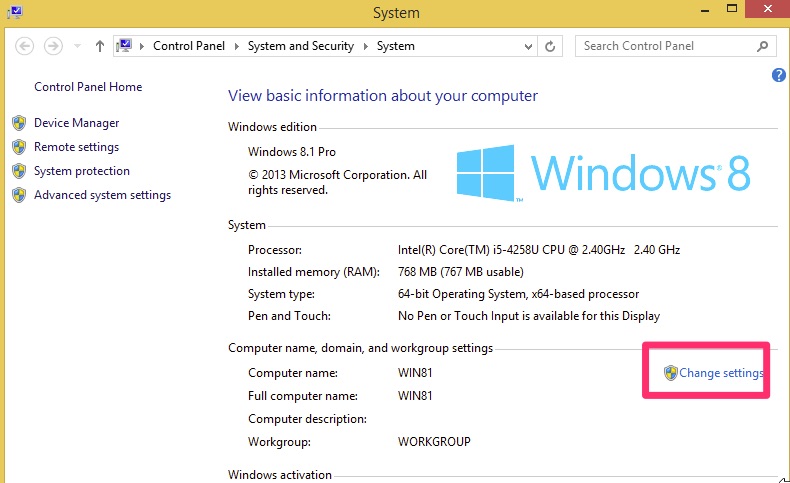The image size is (790, 483).
Task: Select the Full computer name value WIN81
Action: click(x=415, y=396)
